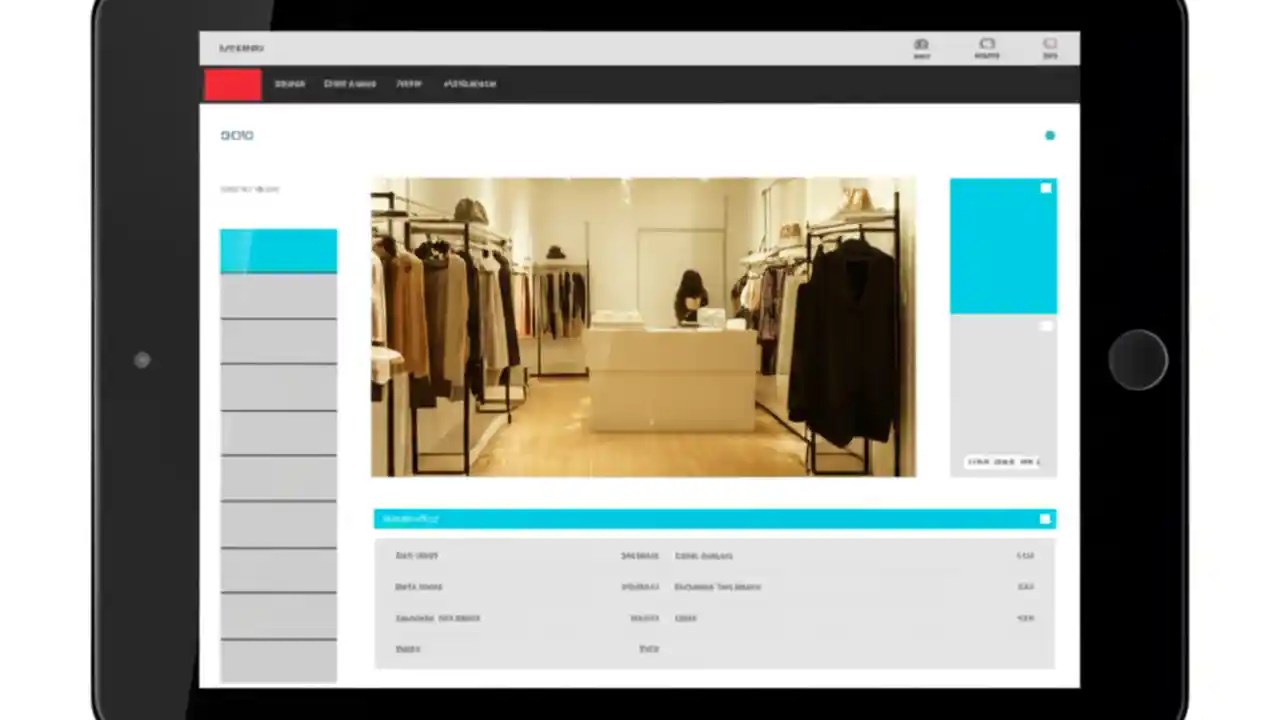Click the red brand square in the navigation bar

(232, 83)
